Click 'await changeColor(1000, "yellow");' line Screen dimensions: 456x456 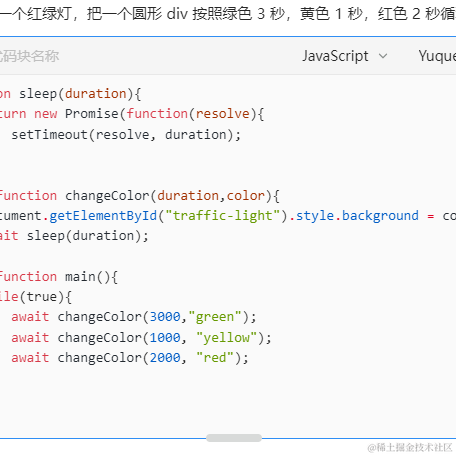click(141, 338)
